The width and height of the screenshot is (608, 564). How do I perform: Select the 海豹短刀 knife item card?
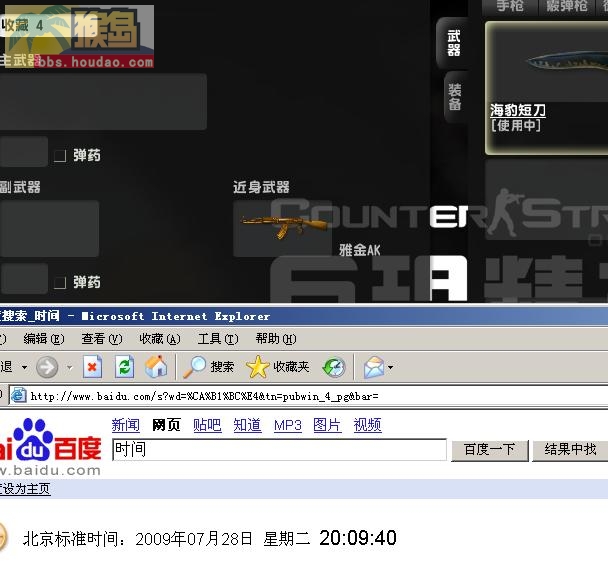pos(547,88)
